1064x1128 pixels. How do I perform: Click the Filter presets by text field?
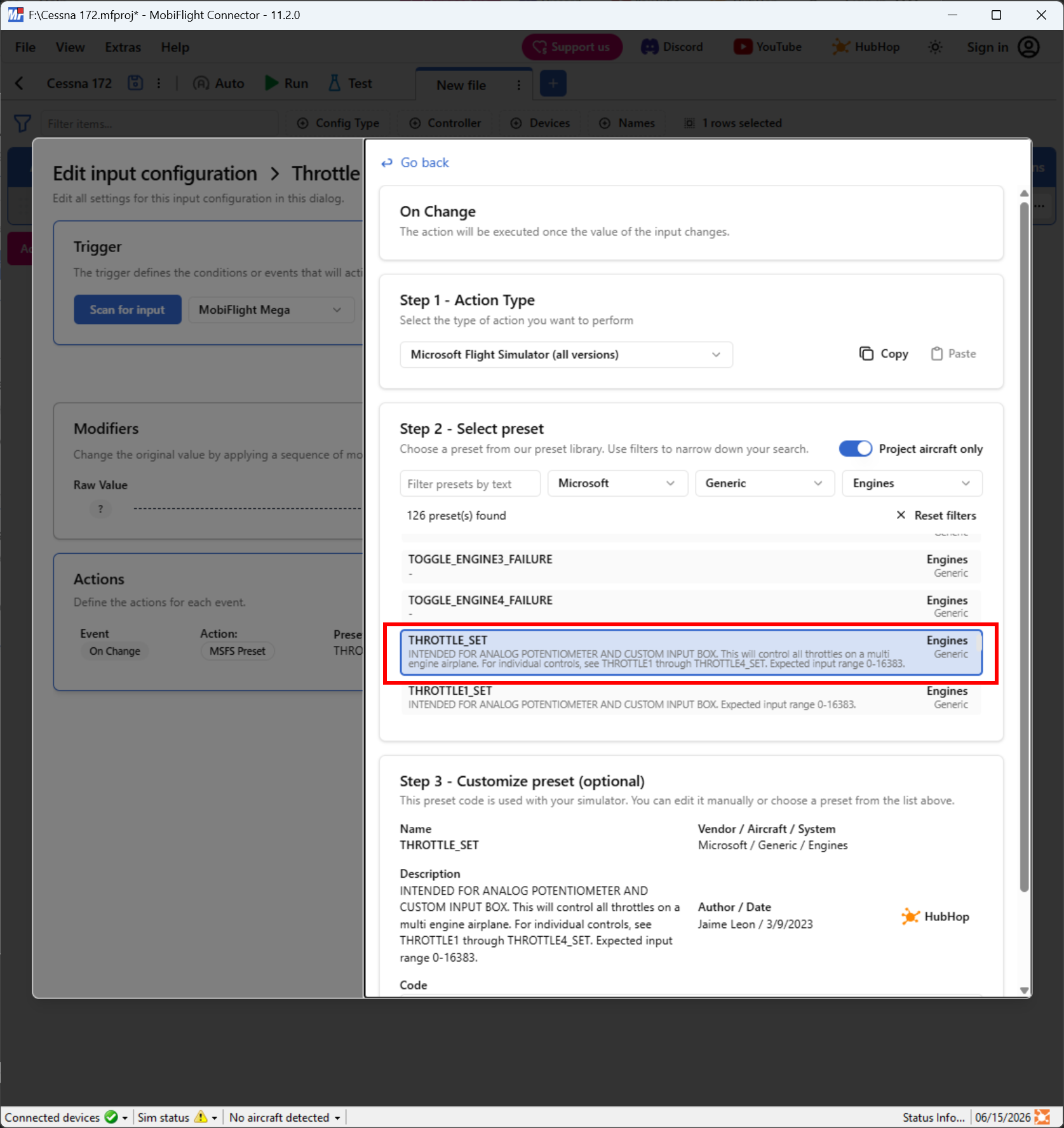coord(470,483)
